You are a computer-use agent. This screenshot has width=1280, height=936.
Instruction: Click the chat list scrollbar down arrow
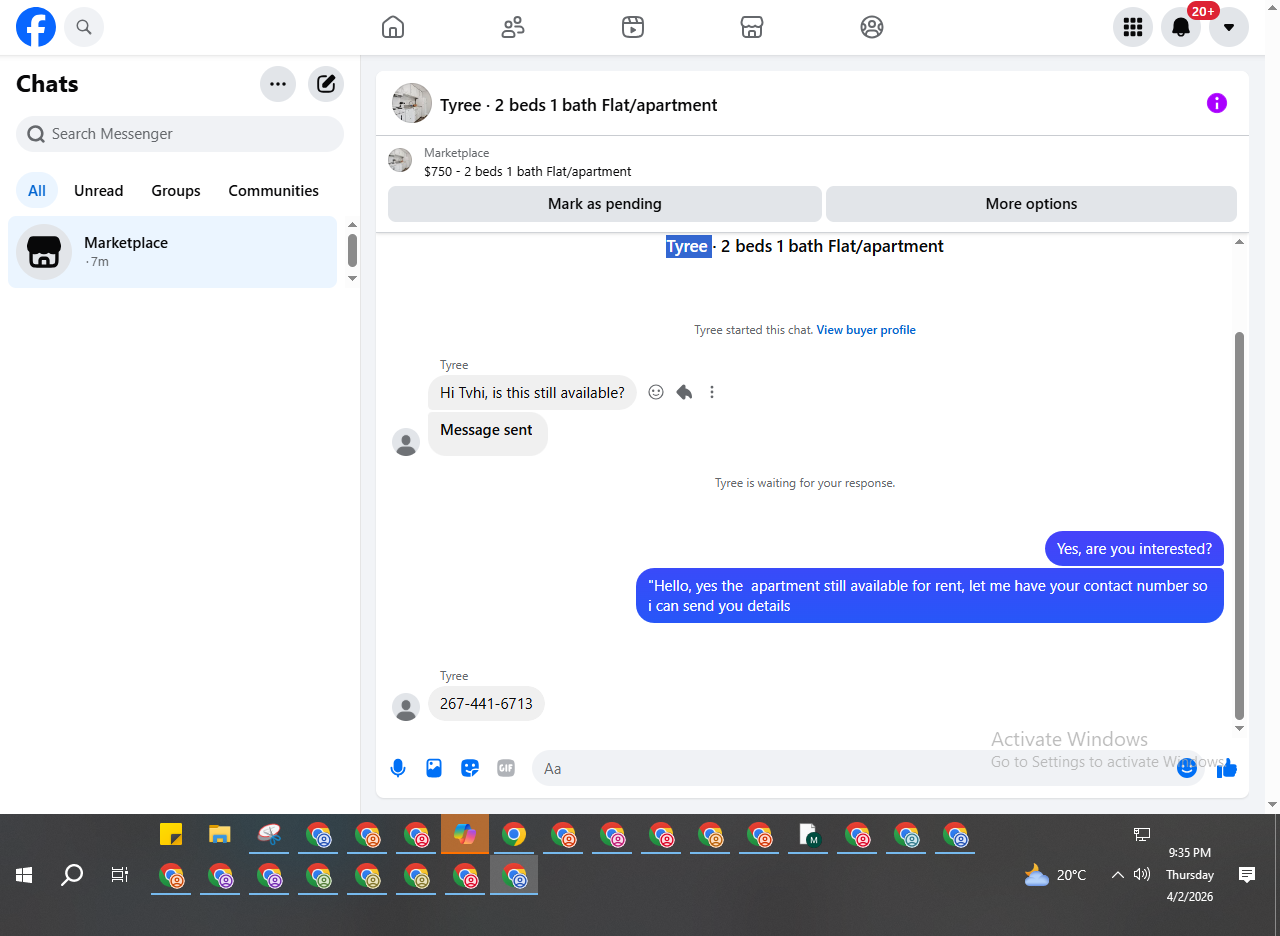coord(352,278)
